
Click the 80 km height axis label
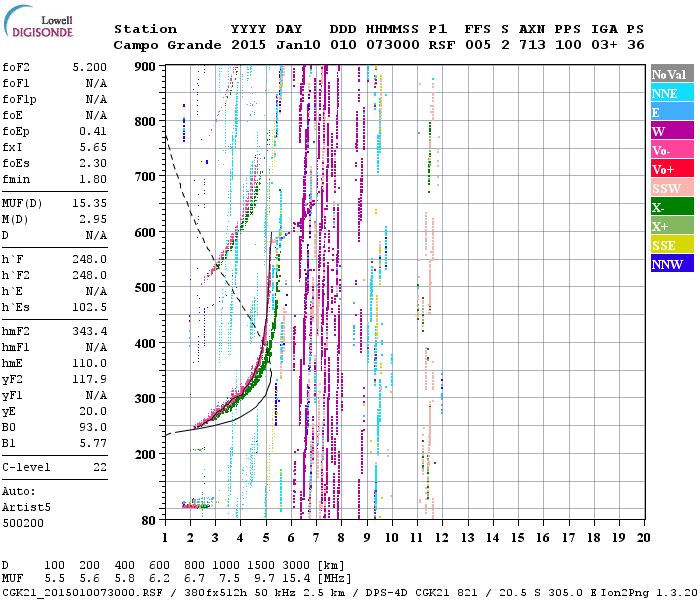(x=149, y=520)
